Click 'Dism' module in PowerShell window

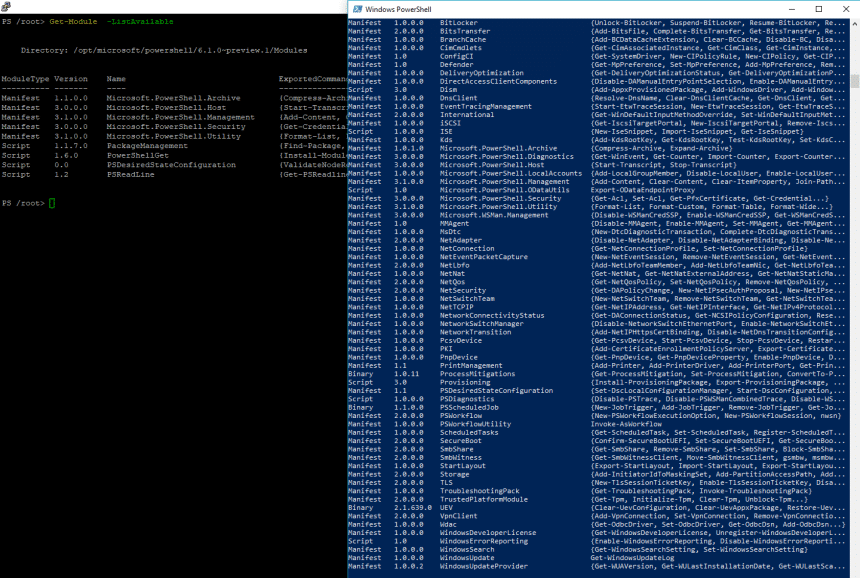[448, 89]
